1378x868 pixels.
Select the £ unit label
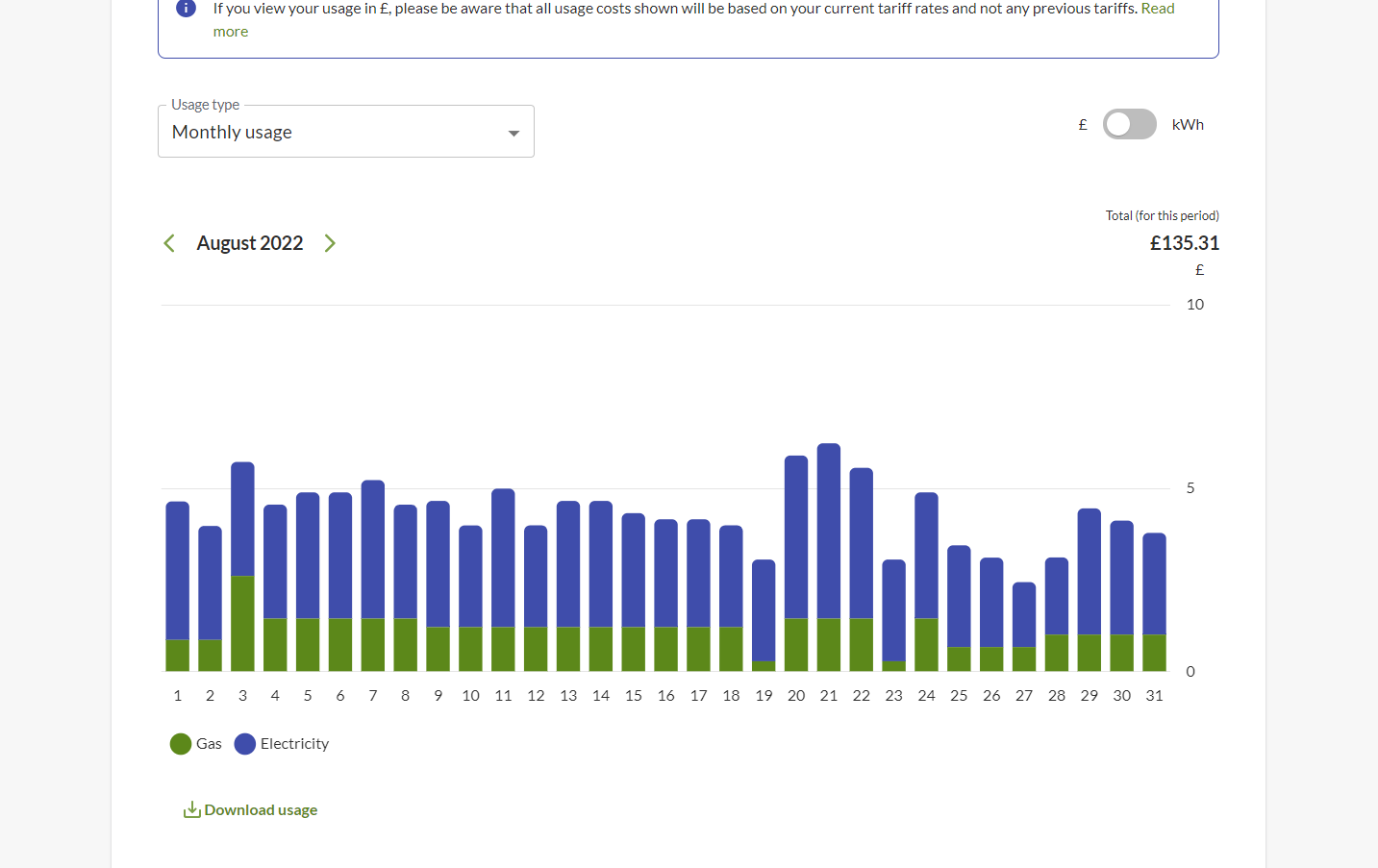[1083, 125]
